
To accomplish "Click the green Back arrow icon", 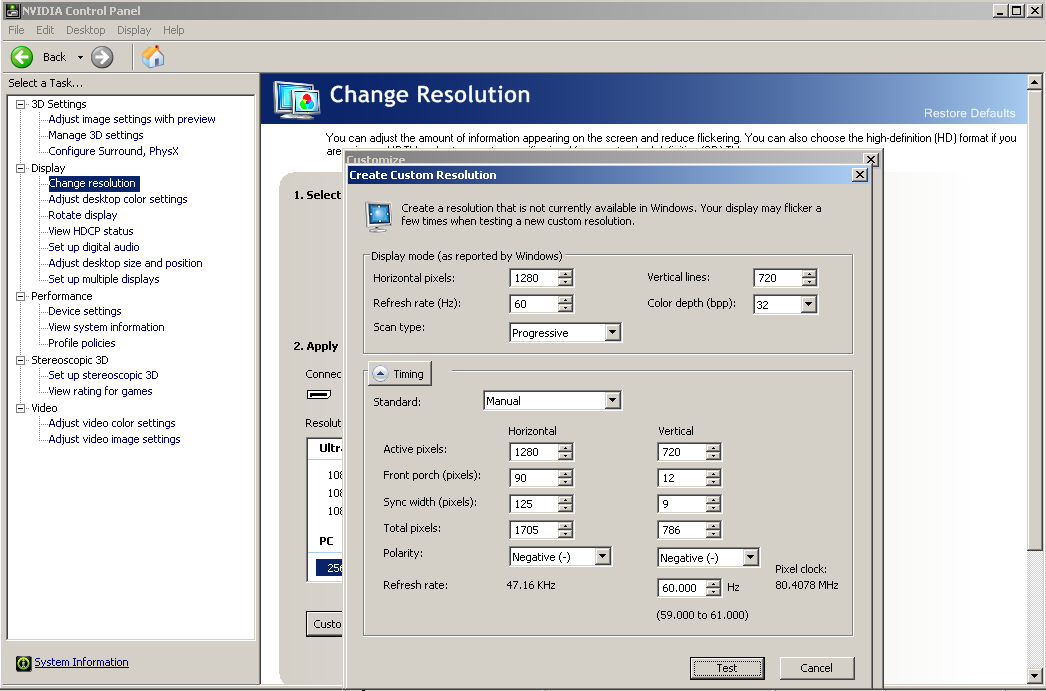I will 21,57.
